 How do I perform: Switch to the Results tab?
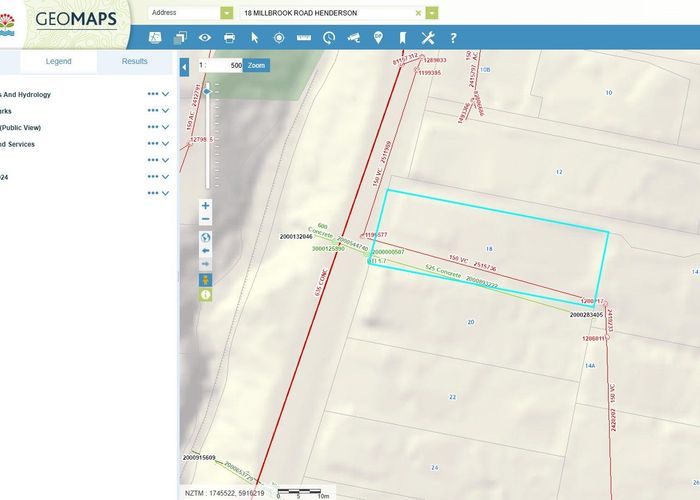[x=135, y=61]
